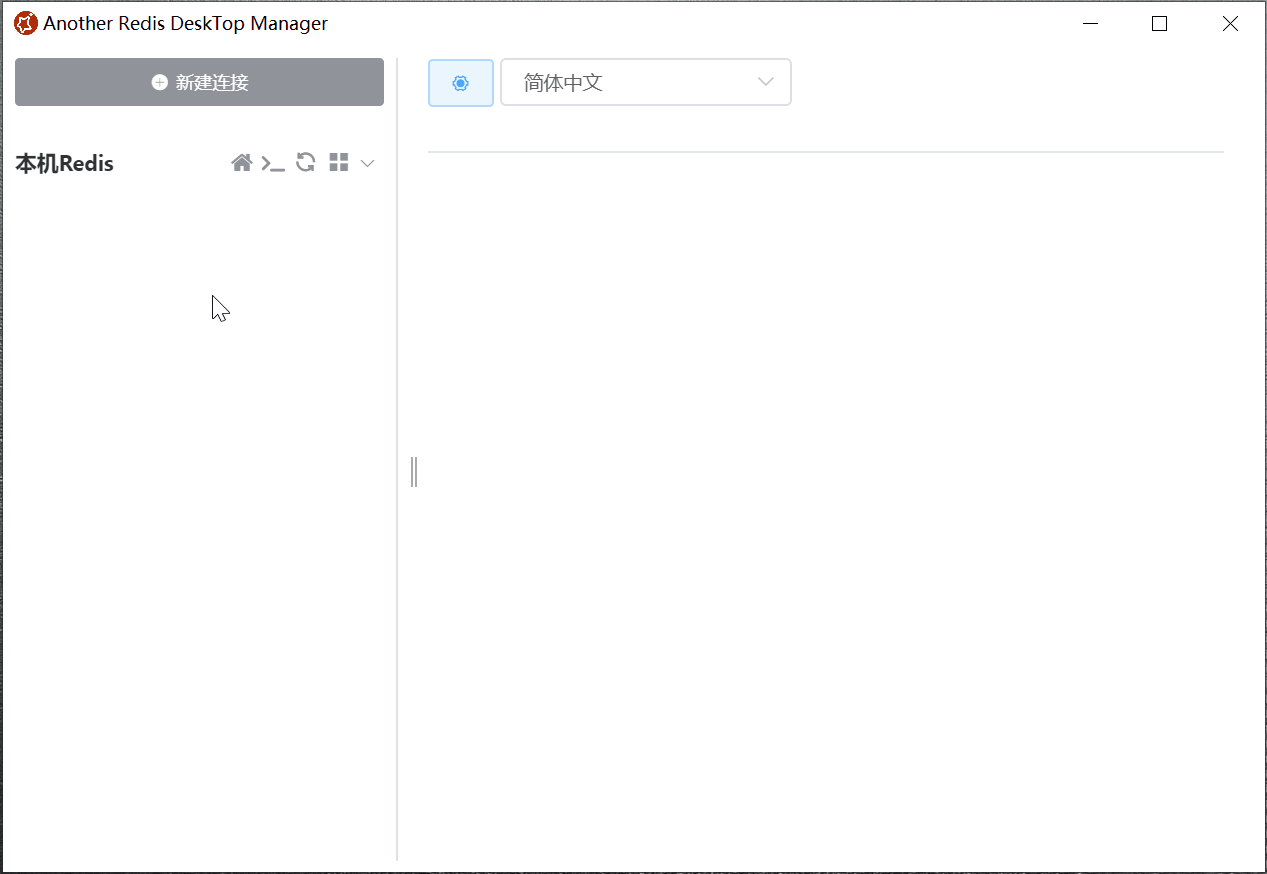The height and width of the screenshot is (874, 1267).
Task: Refresh the 本机Redis connection
Action: click(x=306, y=163)
